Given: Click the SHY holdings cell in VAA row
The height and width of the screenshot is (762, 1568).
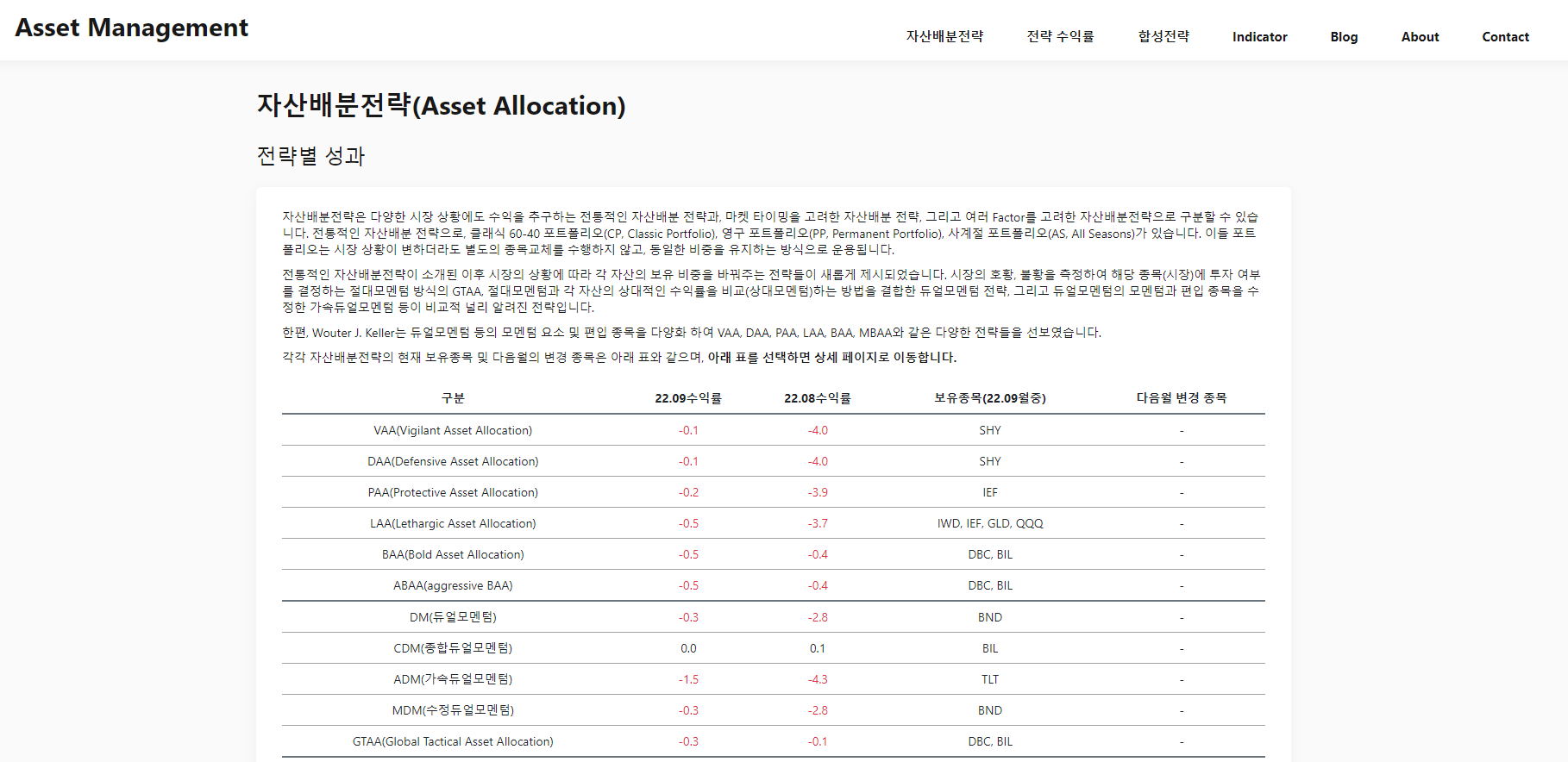Looking at the screenshot, I should point(990,430).
